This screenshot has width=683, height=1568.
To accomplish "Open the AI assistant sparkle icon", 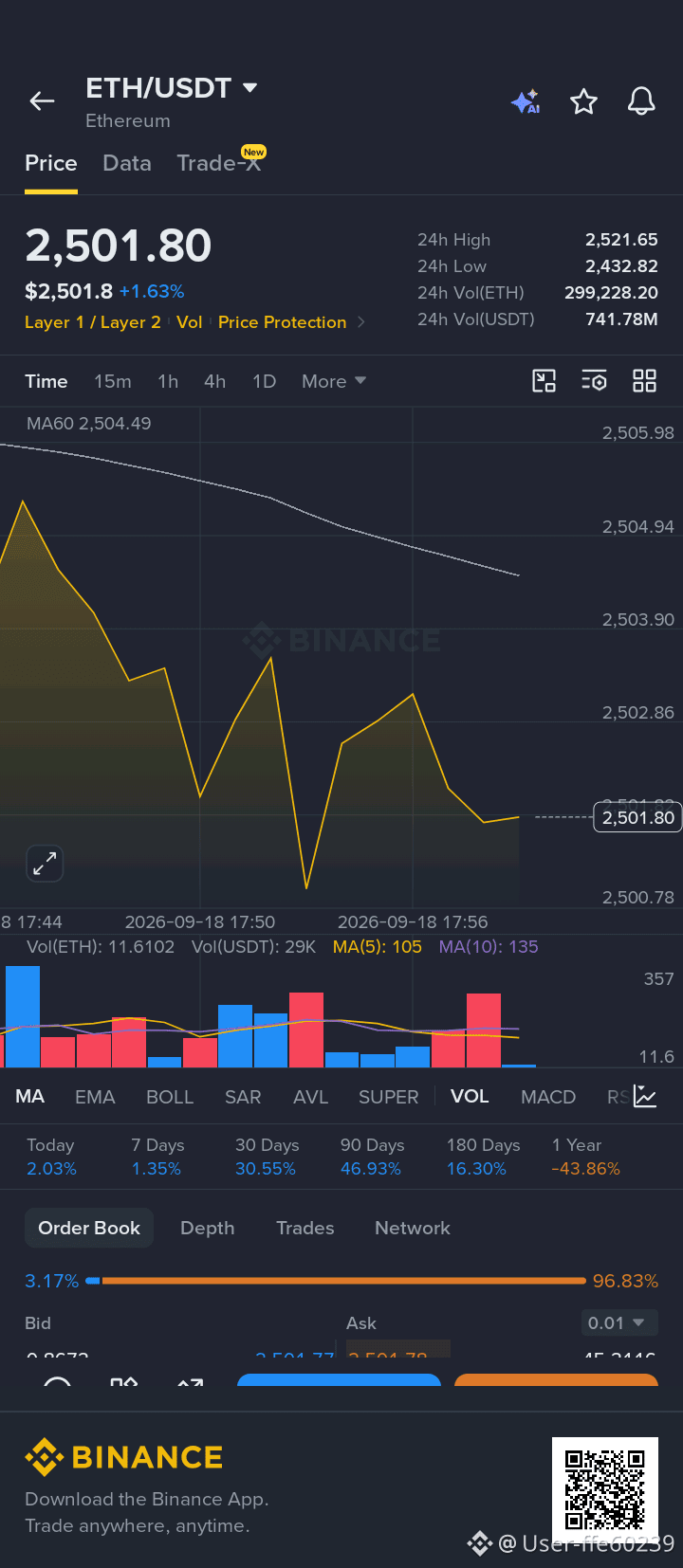I will [x=526, y=100].
